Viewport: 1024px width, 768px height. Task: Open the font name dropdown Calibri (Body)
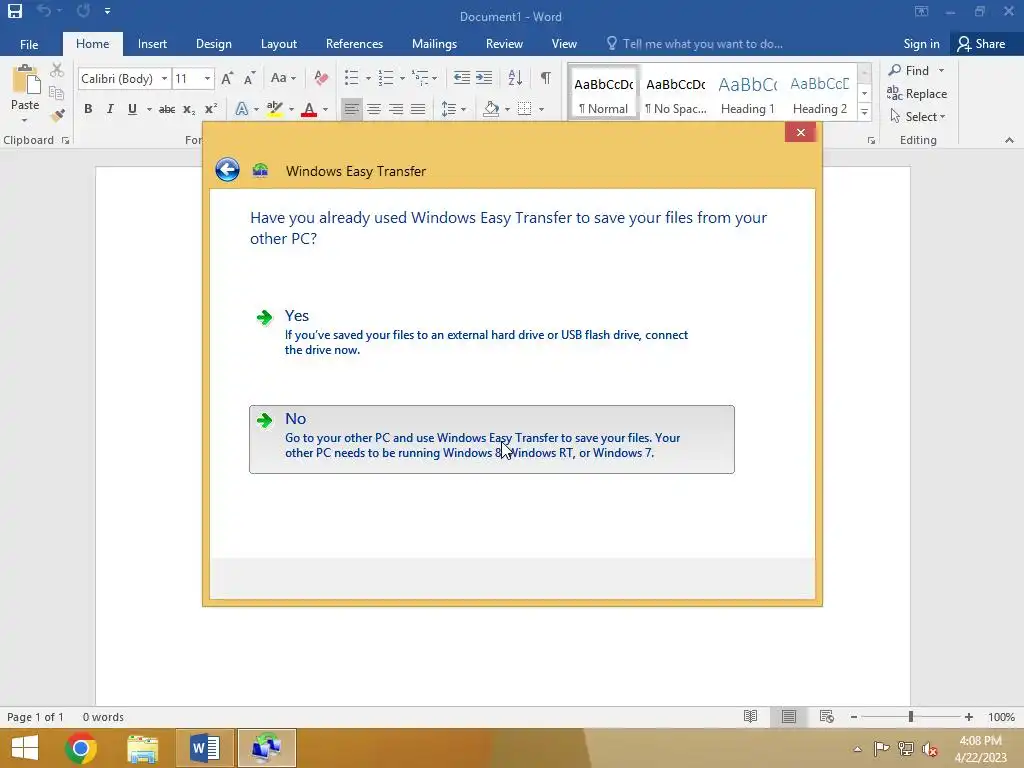tap(165, 78)
